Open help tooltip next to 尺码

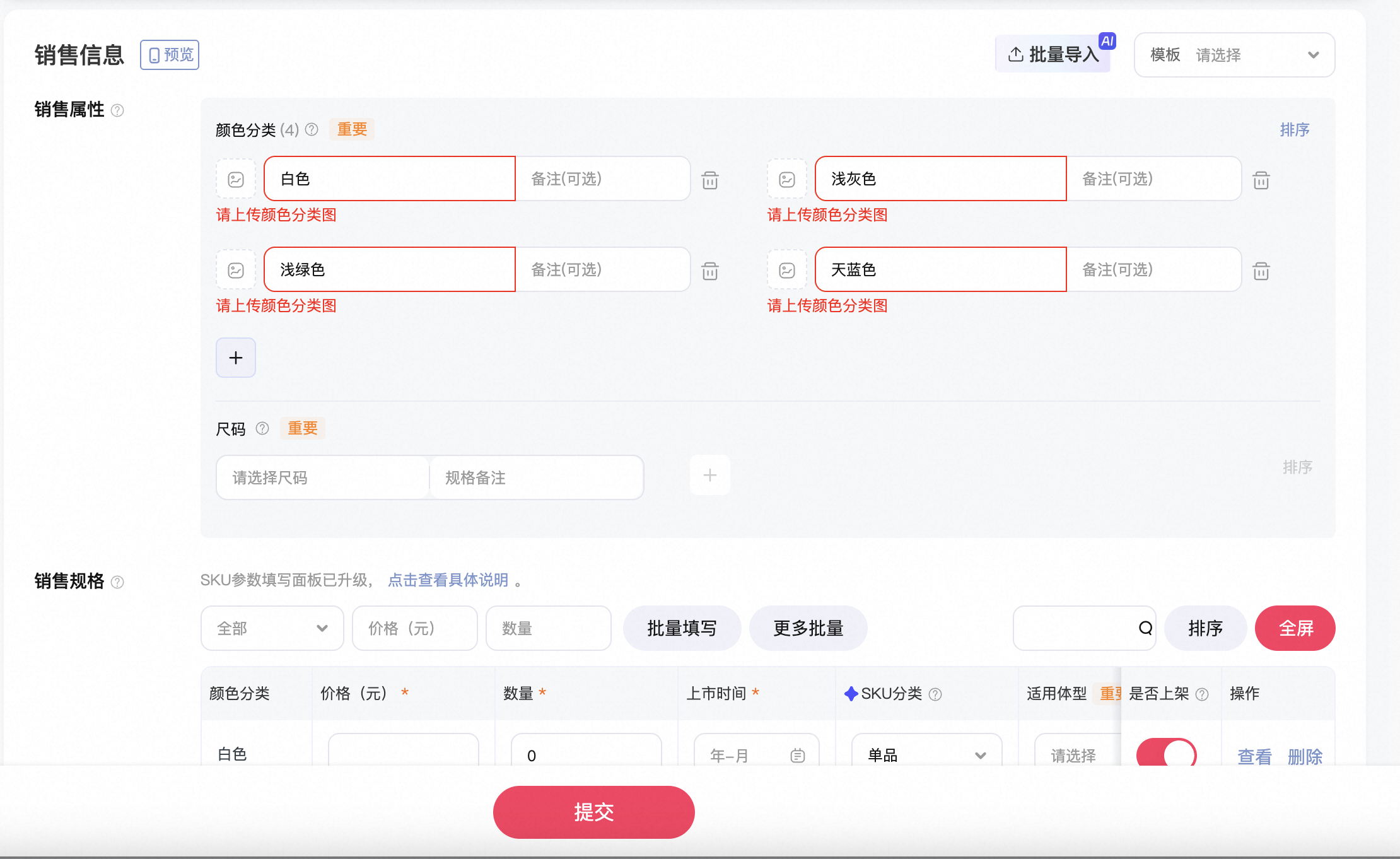(262, 428)
